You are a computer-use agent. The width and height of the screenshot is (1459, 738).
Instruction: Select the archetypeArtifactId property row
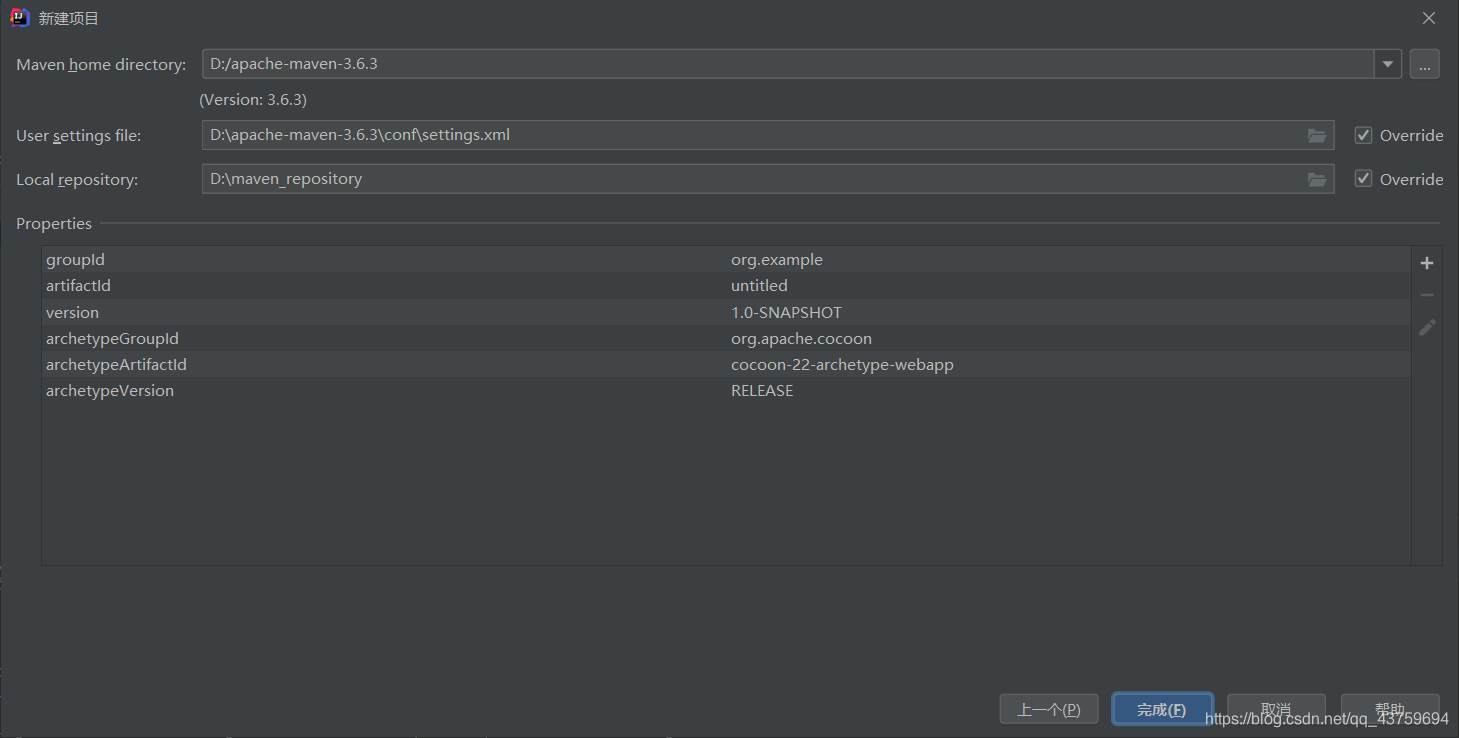[x=726, y=364]
